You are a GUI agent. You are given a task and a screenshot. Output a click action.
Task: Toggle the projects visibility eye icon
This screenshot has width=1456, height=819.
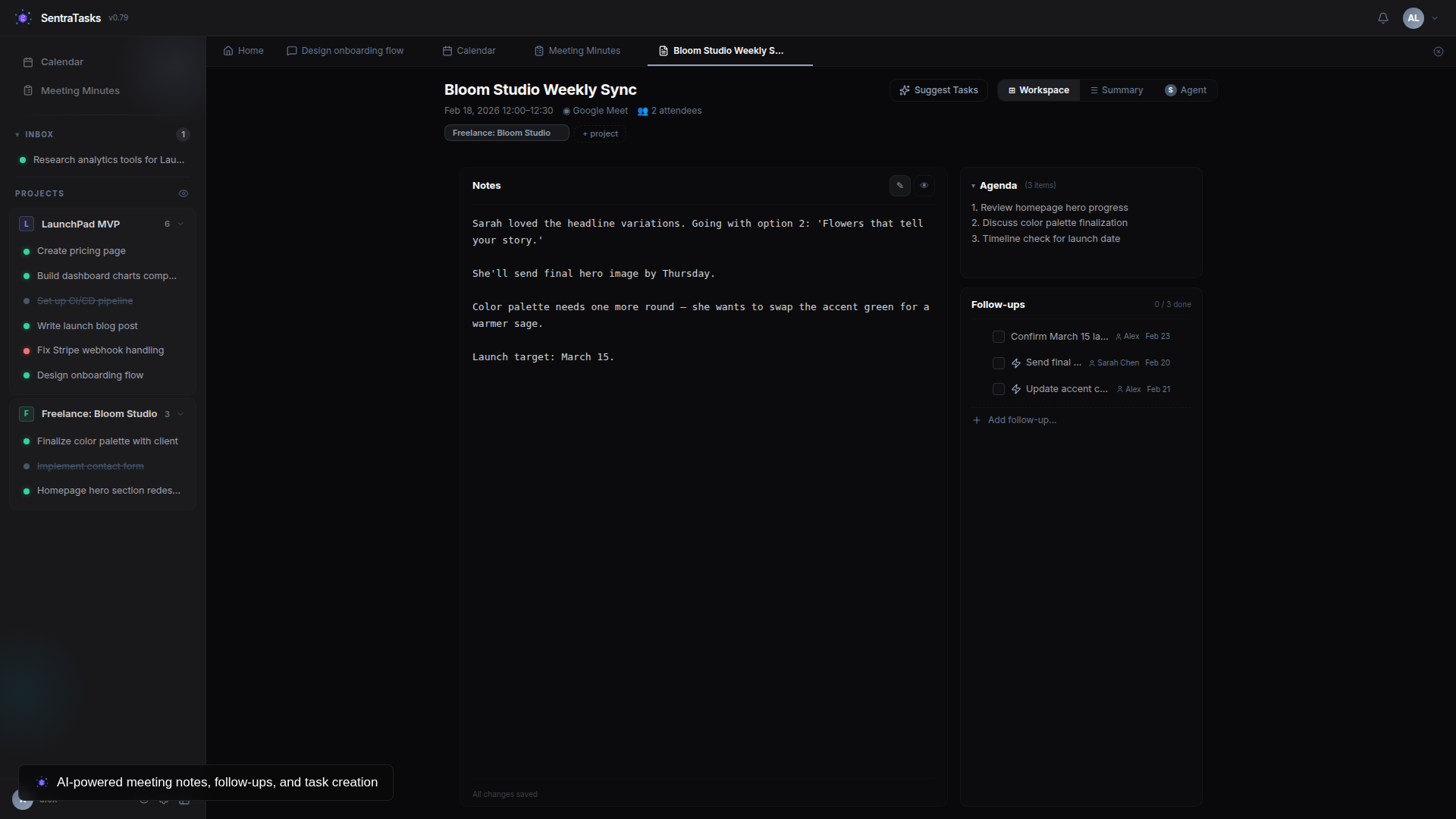(184, 193)
